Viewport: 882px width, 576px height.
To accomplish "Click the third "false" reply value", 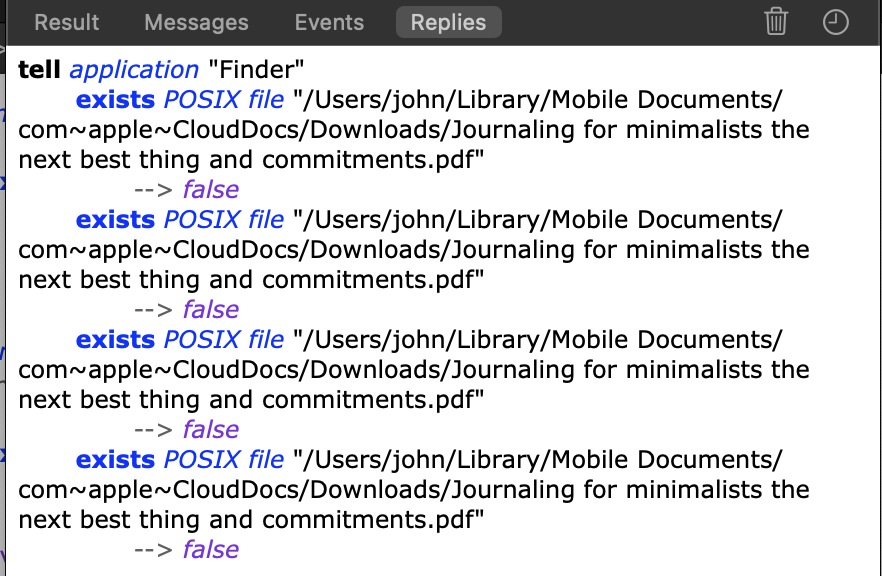I will click(x=211, y=430).
